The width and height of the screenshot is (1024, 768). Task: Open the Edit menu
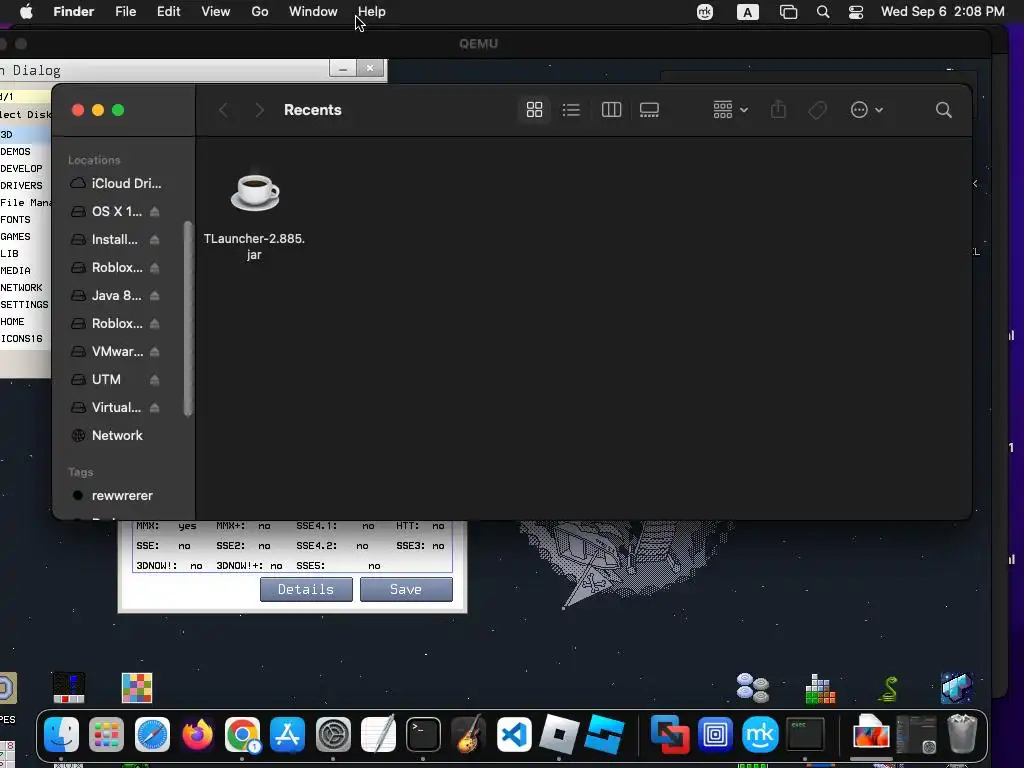coord(168,12)
